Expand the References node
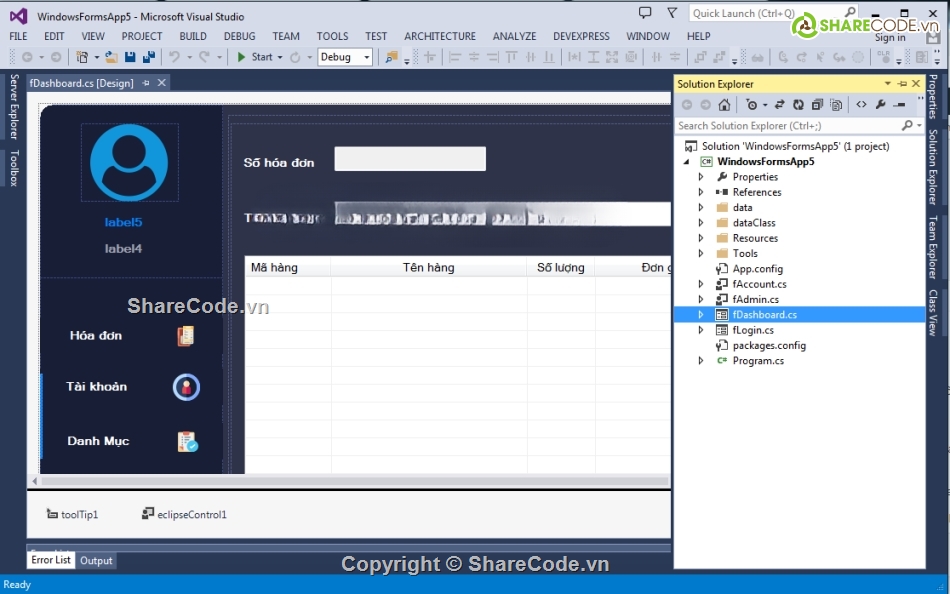Image resolution: width=950 pixels, height=594 pixels. 701,192
